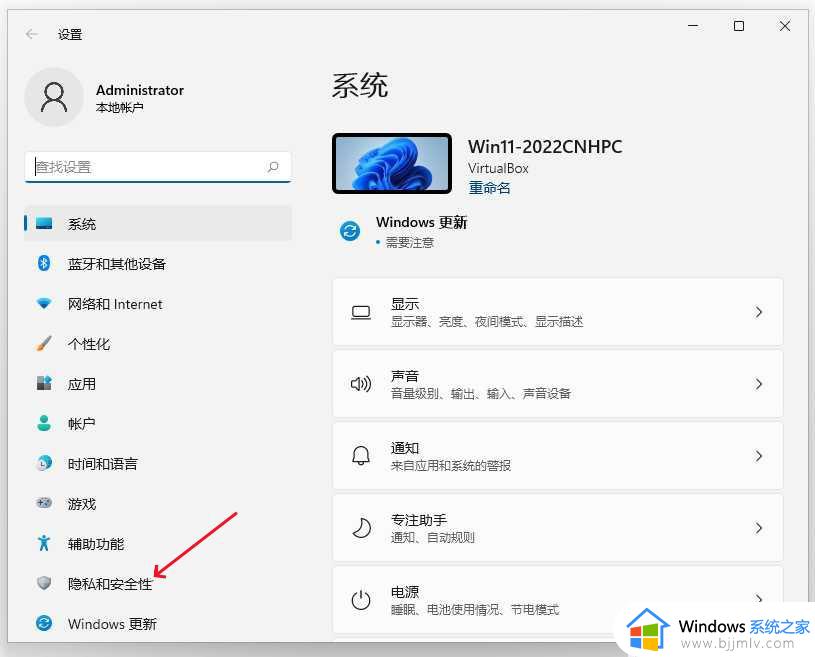
Task: Open 应用 settings page
Action: (158, 384)
